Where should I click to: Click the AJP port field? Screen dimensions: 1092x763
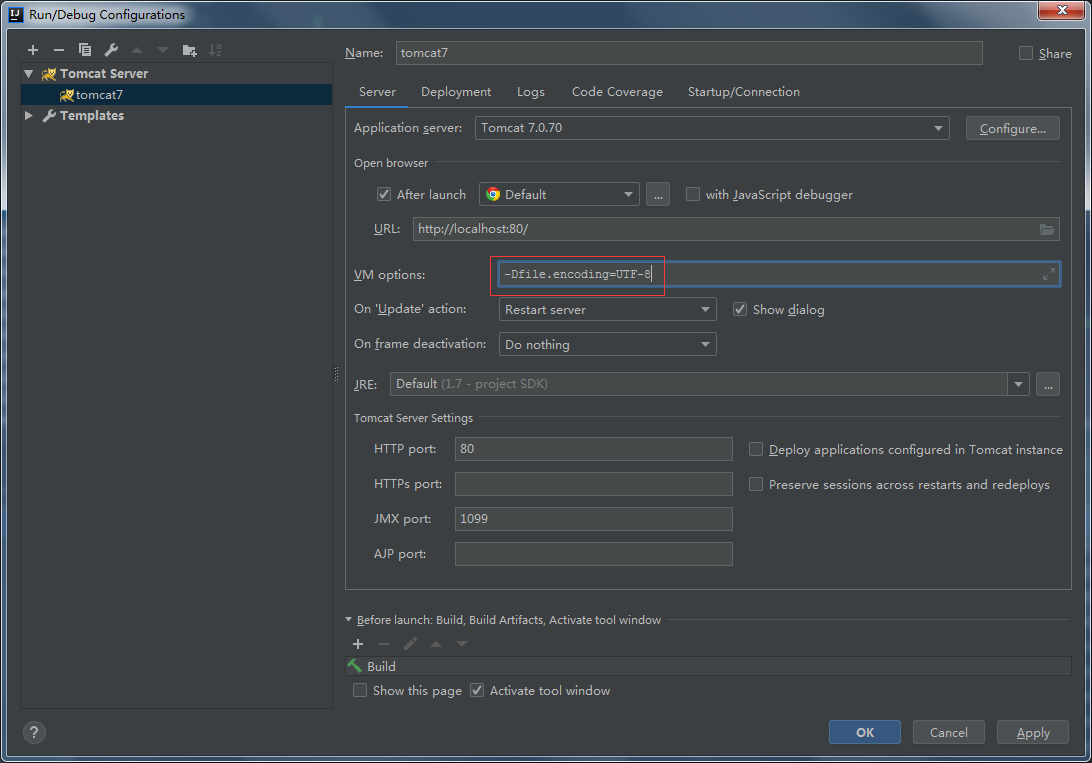coord(593,553)
